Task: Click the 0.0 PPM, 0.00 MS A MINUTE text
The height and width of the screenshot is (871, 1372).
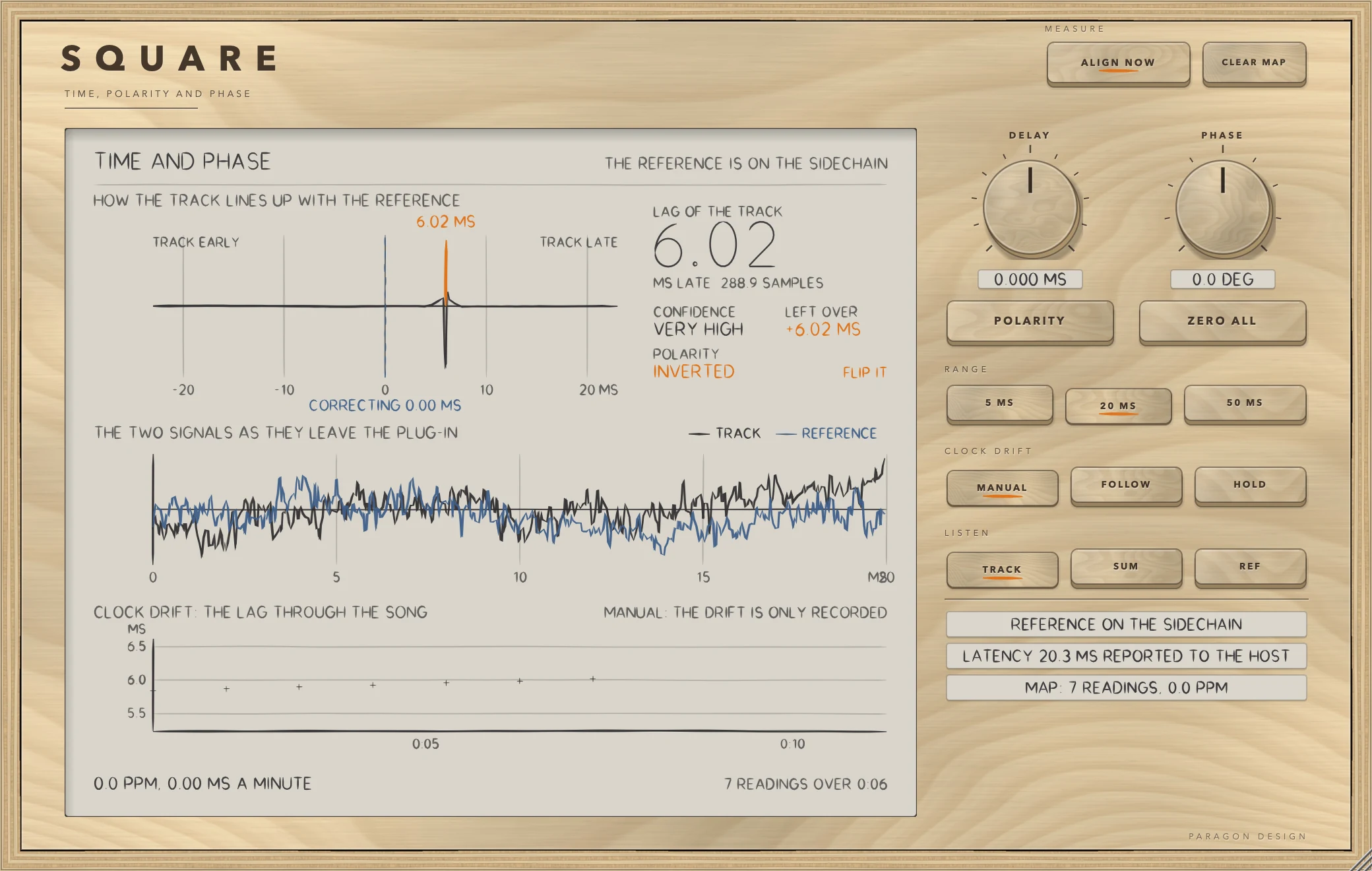Action: tap(203, 784)
